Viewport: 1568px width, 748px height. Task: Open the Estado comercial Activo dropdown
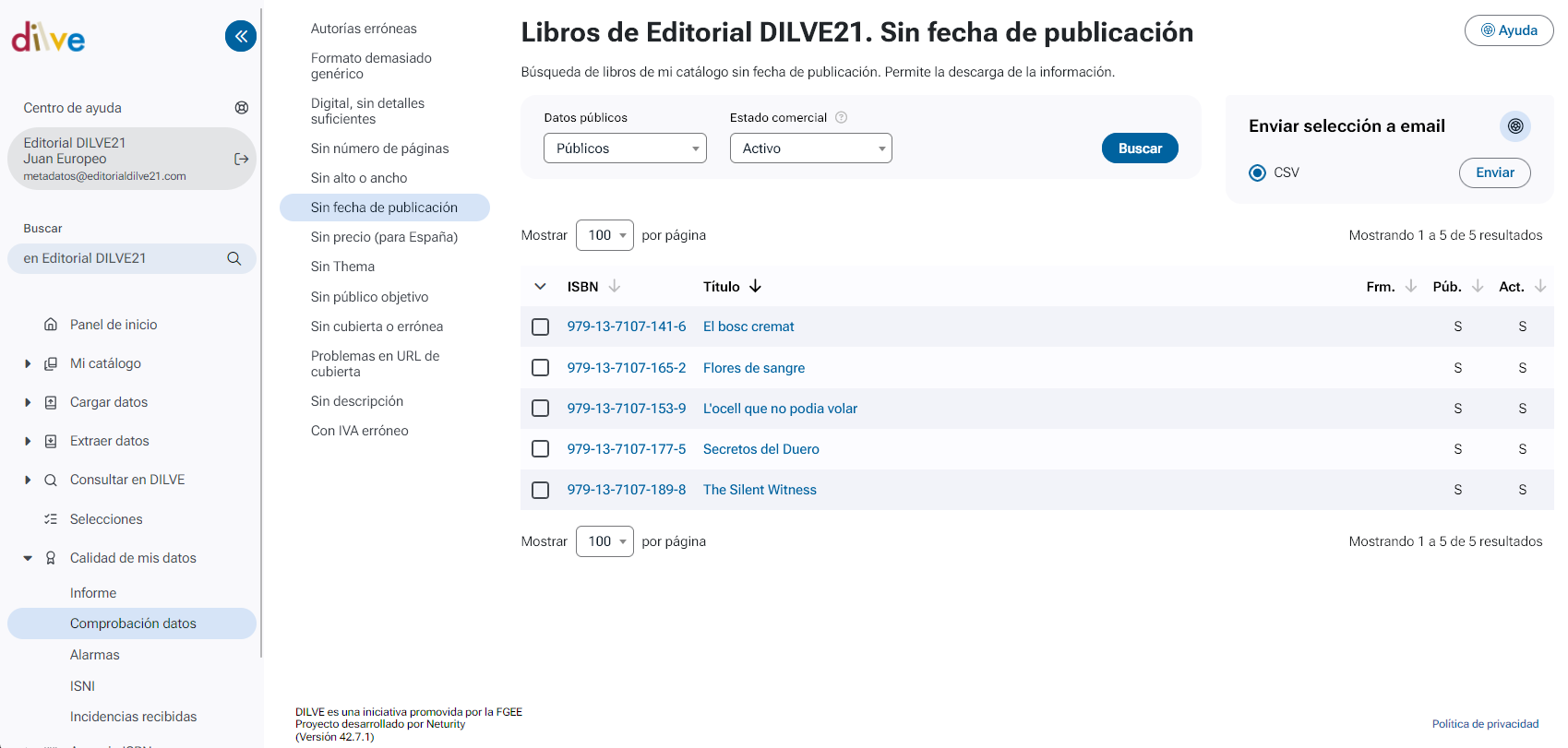coord(810,148)
